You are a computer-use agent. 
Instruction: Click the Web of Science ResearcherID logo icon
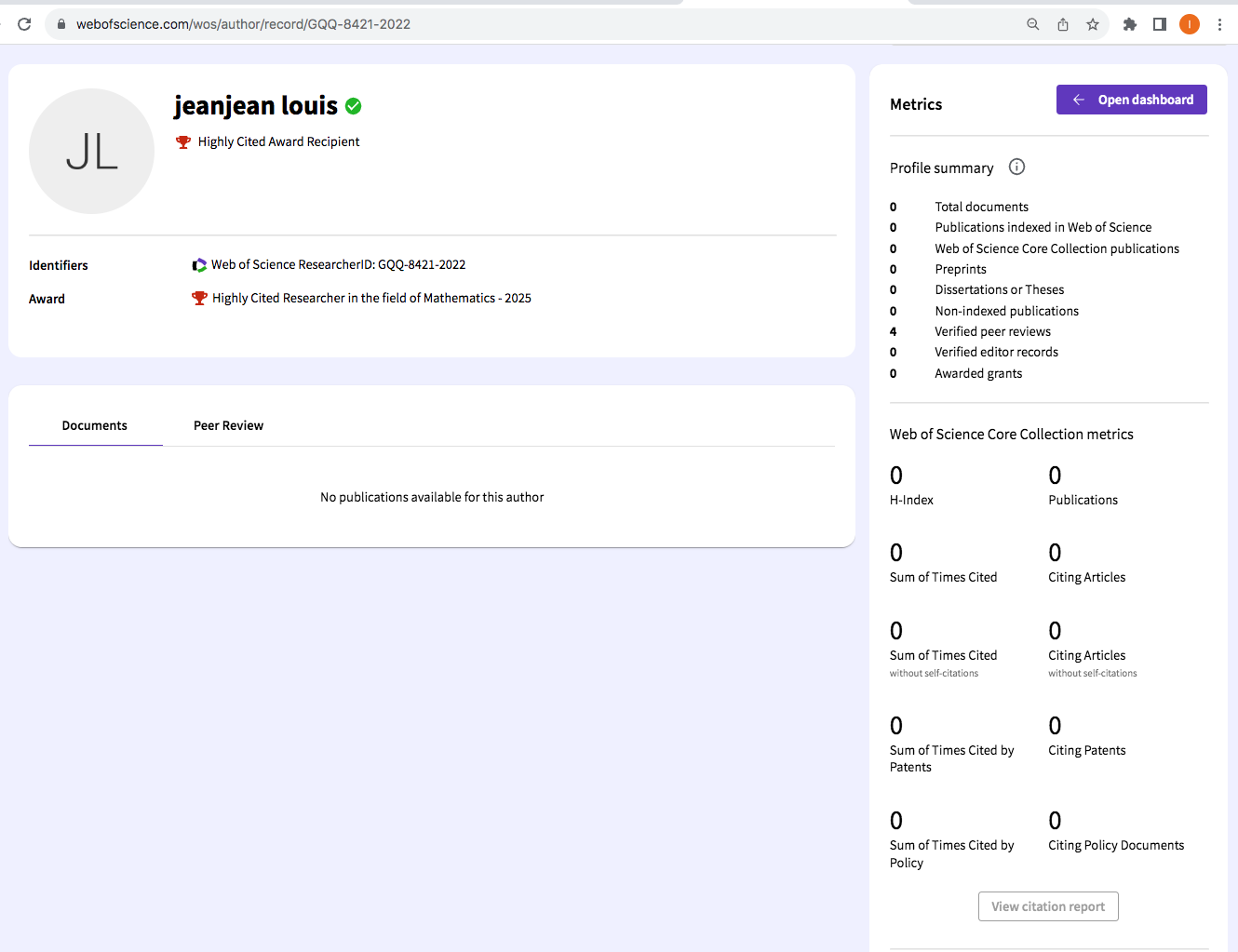[199, 265]
